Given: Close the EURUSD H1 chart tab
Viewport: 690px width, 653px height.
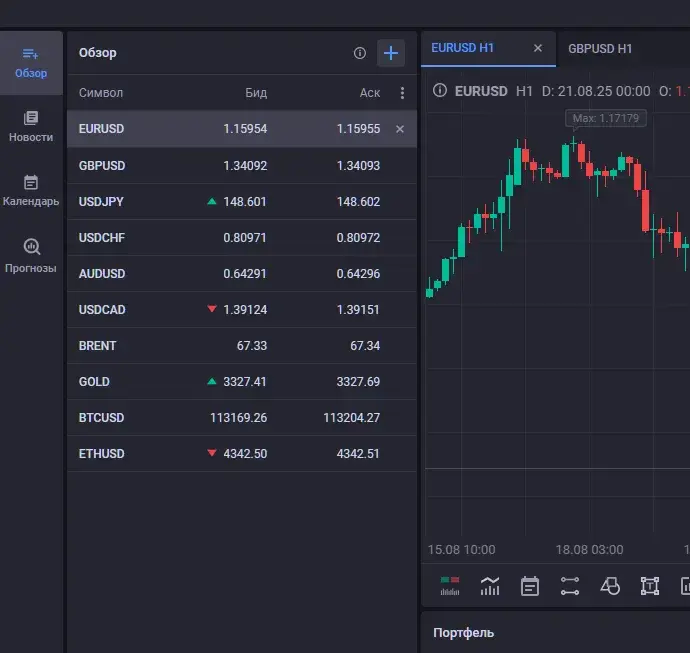Looking at the screenshot, I should pos(538,48).
